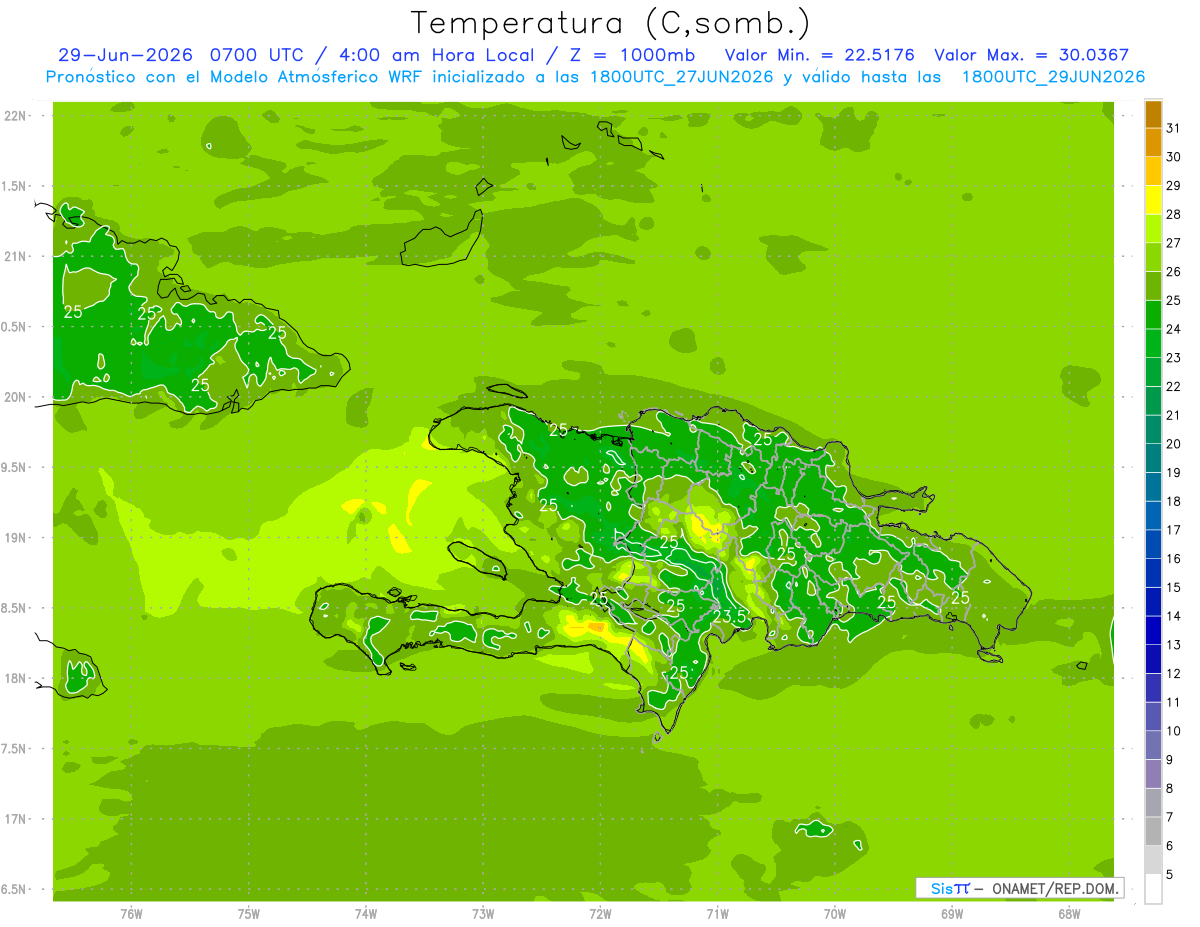Click the "69W" longitude axis label
Viewport: 1200px width, 927px height.
click(x=952, y=914)
